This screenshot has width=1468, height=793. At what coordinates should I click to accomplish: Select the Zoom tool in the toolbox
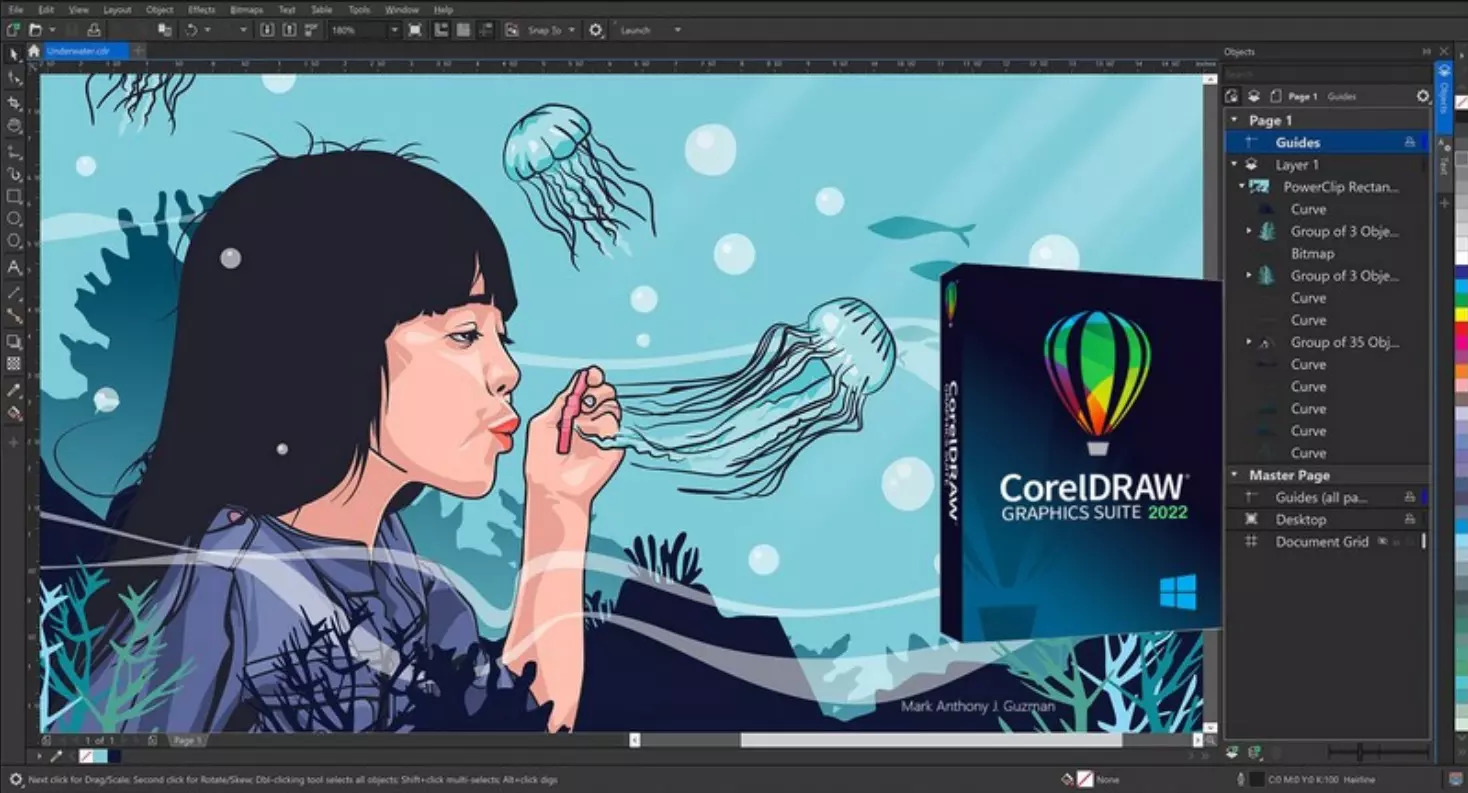[x=14, y=126]
